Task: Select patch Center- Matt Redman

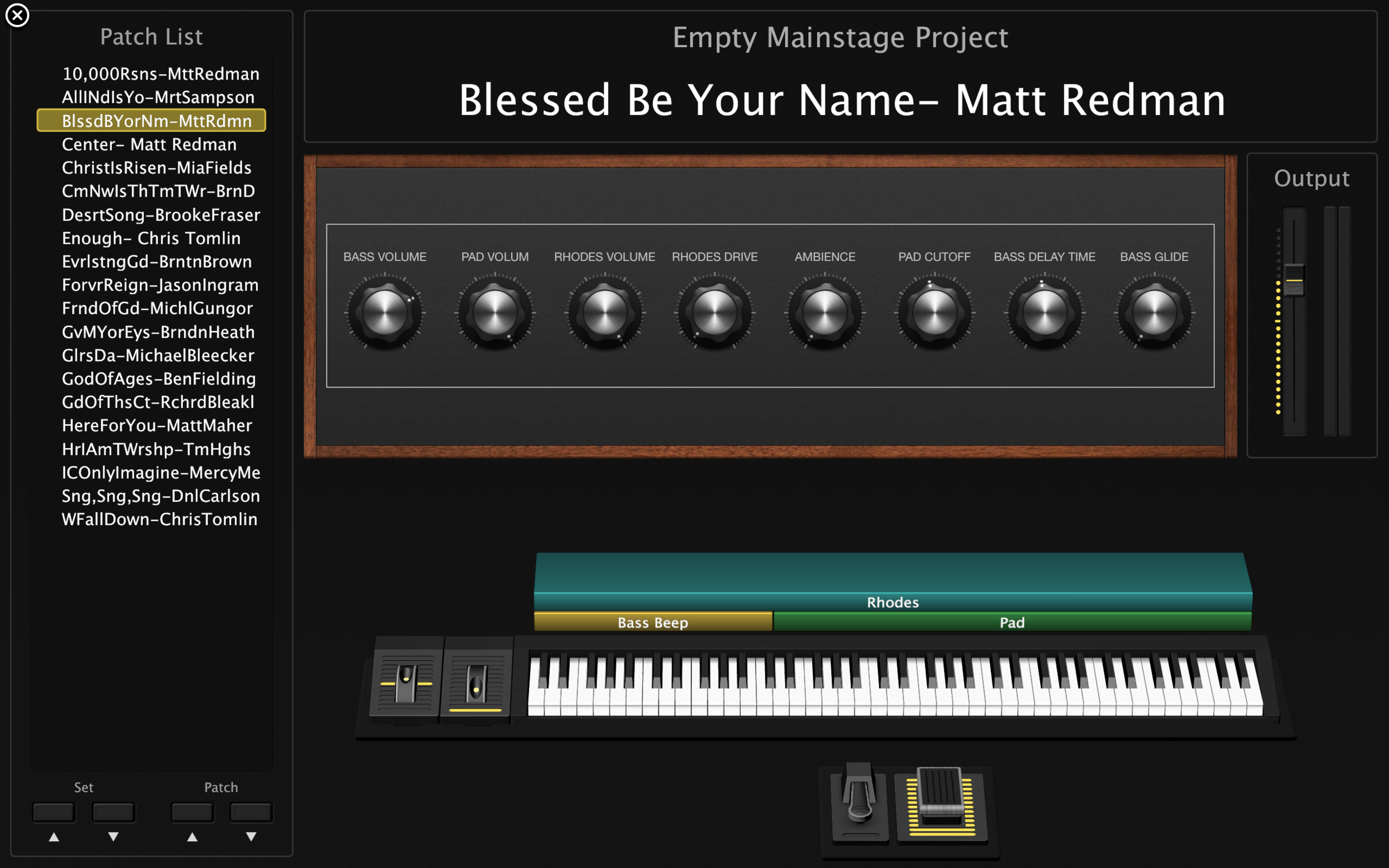Action: (152, 144)
